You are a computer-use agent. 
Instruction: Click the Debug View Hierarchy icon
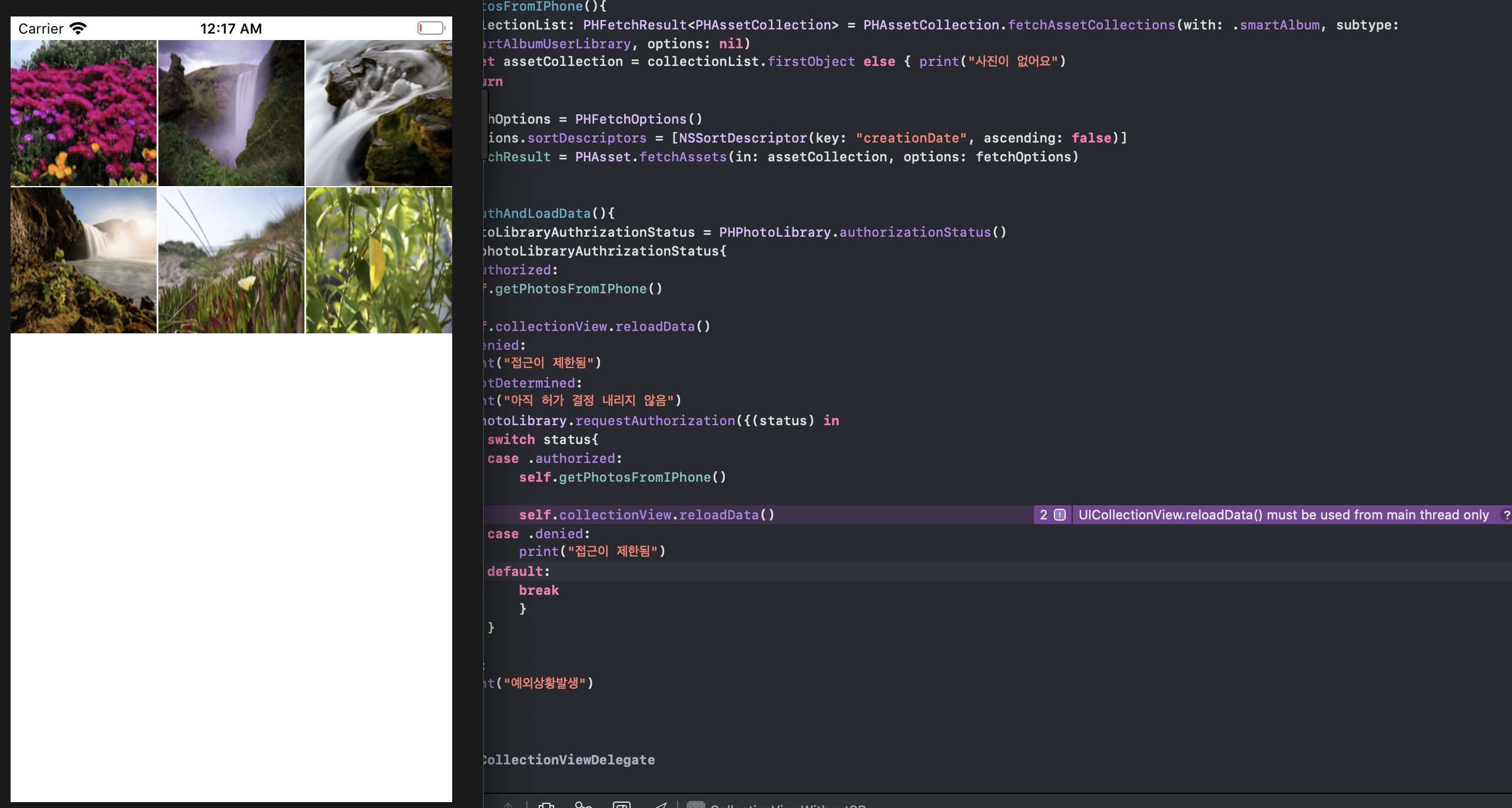(546, 805)
